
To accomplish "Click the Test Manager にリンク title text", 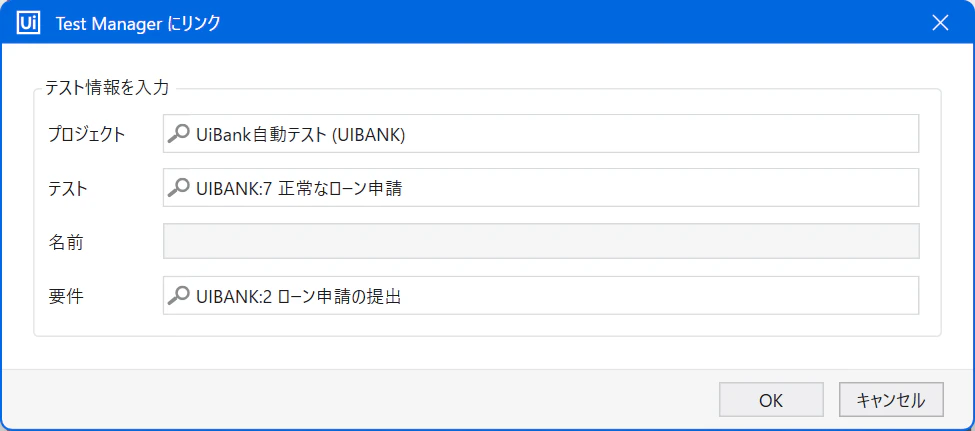I will 138,24.
